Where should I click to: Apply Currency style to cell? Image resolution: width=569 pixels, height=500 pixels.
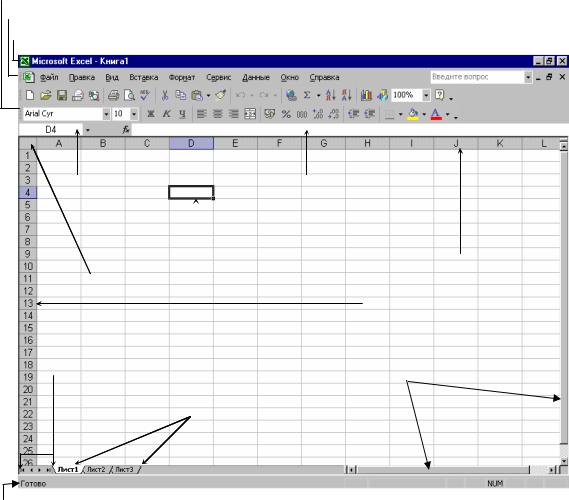click(x=270, y=114)
